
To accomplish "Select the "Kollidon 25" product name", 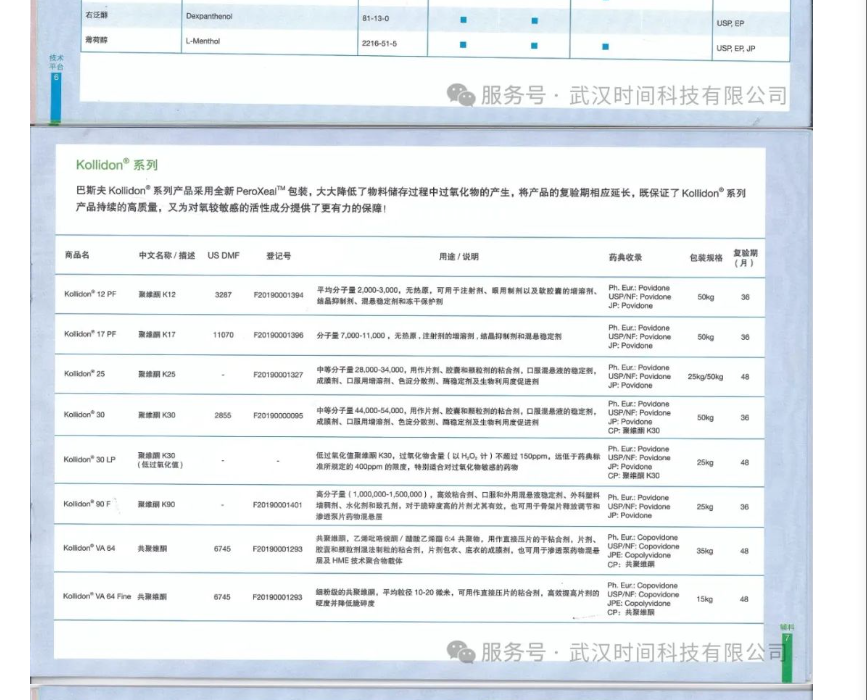I will pyautogui.click(x=84, y=374).
